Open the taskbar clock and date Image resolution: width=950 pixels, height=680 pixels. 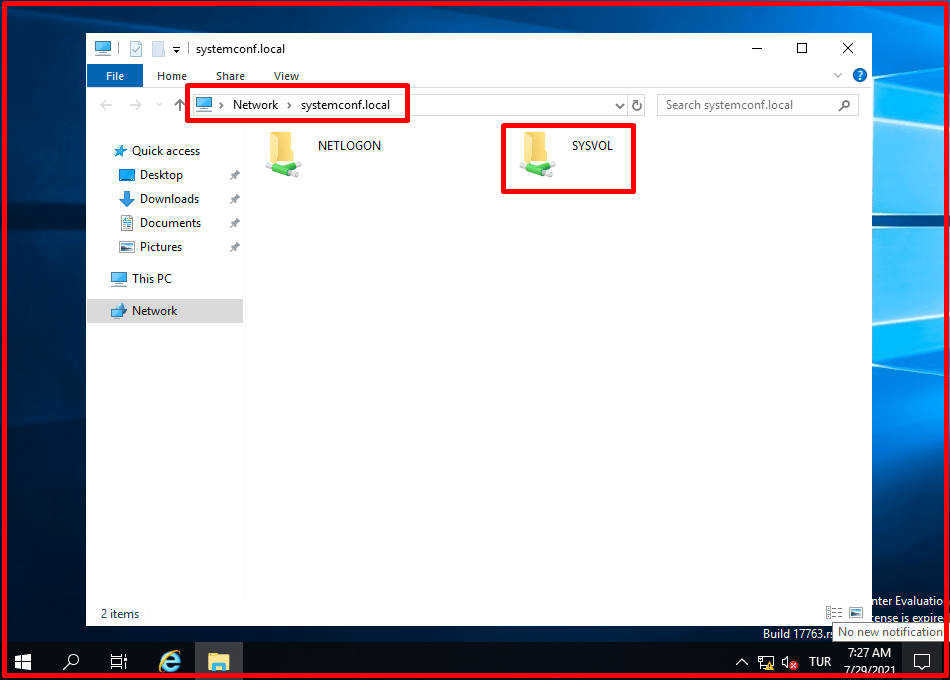click(x=869, y=661)
